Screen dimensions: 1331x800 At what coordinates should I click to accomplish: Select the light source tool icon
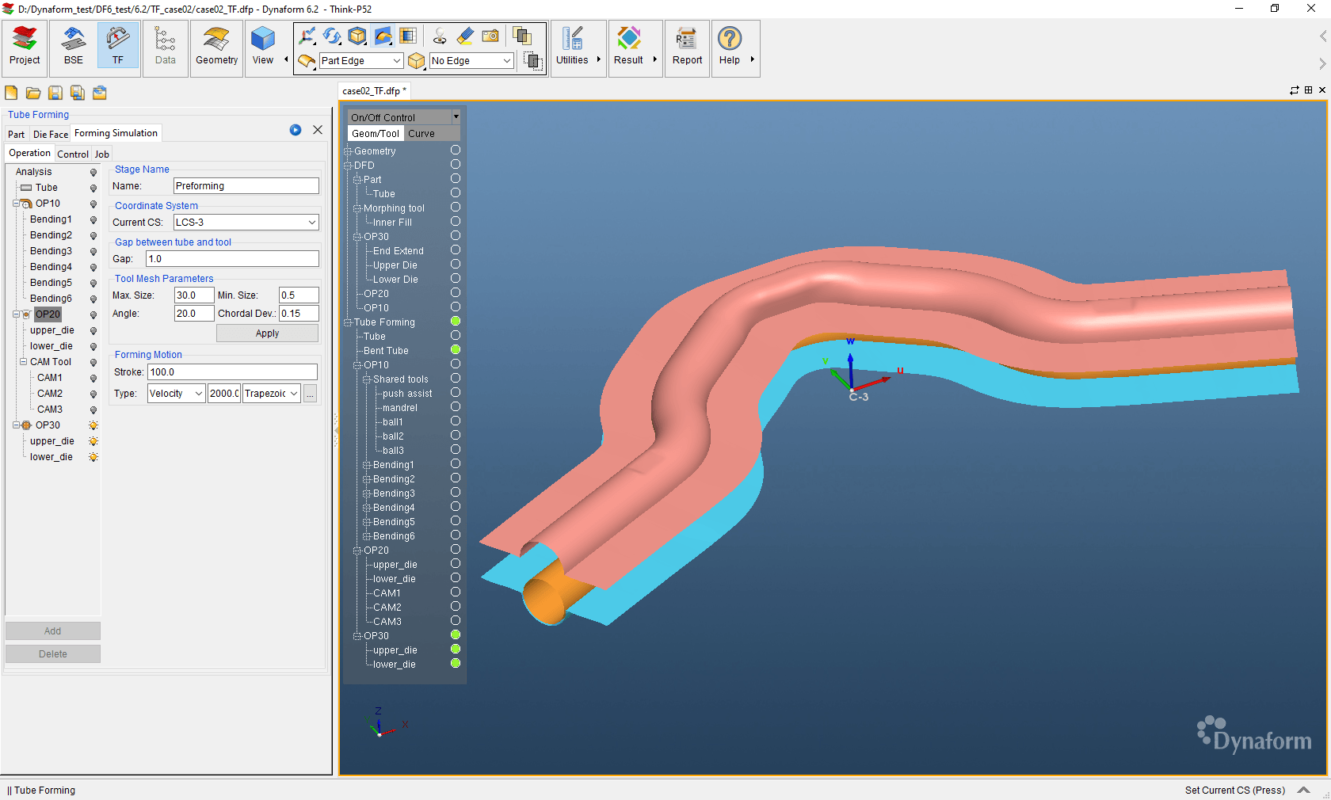tap(440, 37)
